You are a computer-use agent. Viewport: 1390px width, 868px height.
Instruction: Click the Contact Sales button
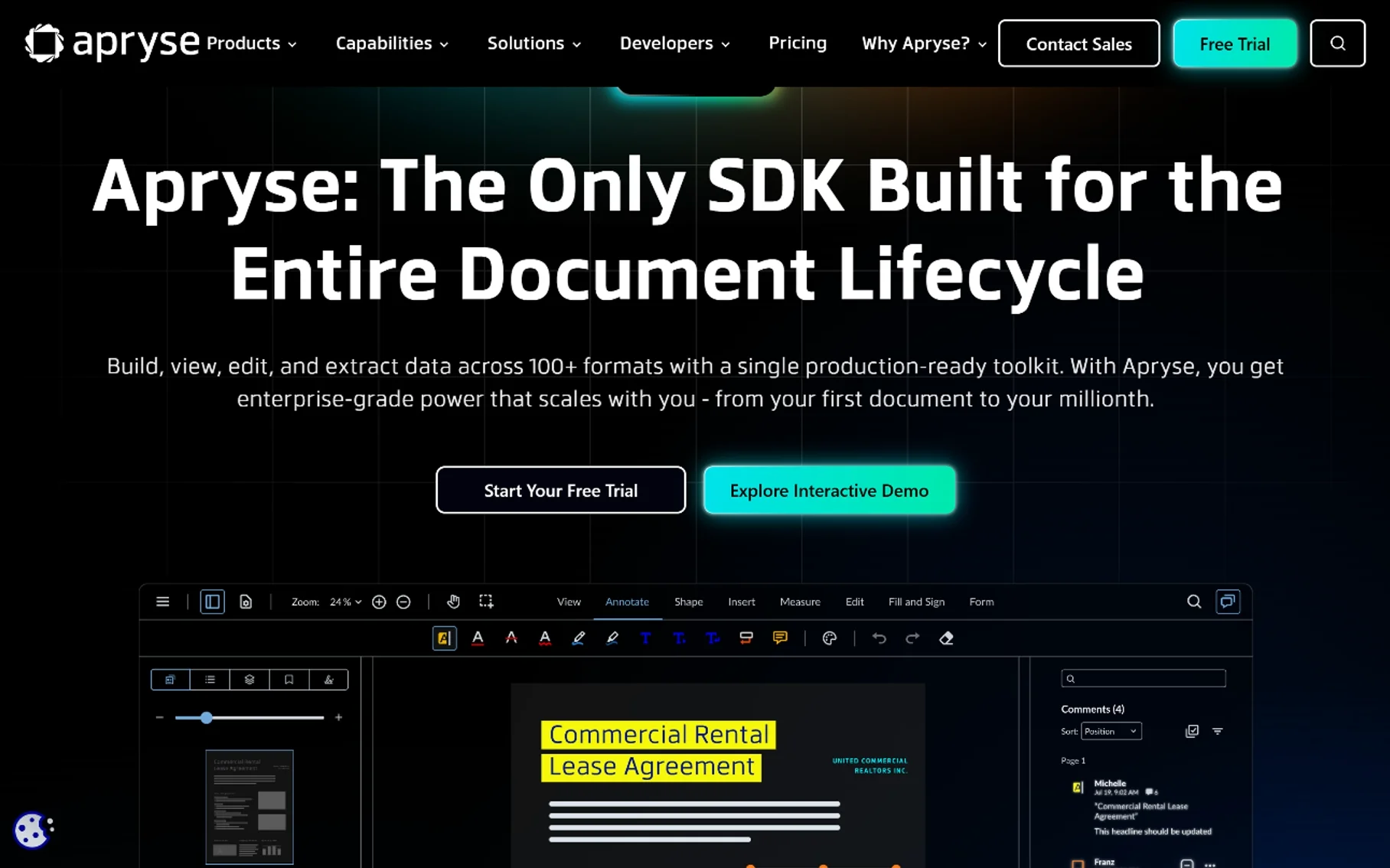click(1078, 44)
